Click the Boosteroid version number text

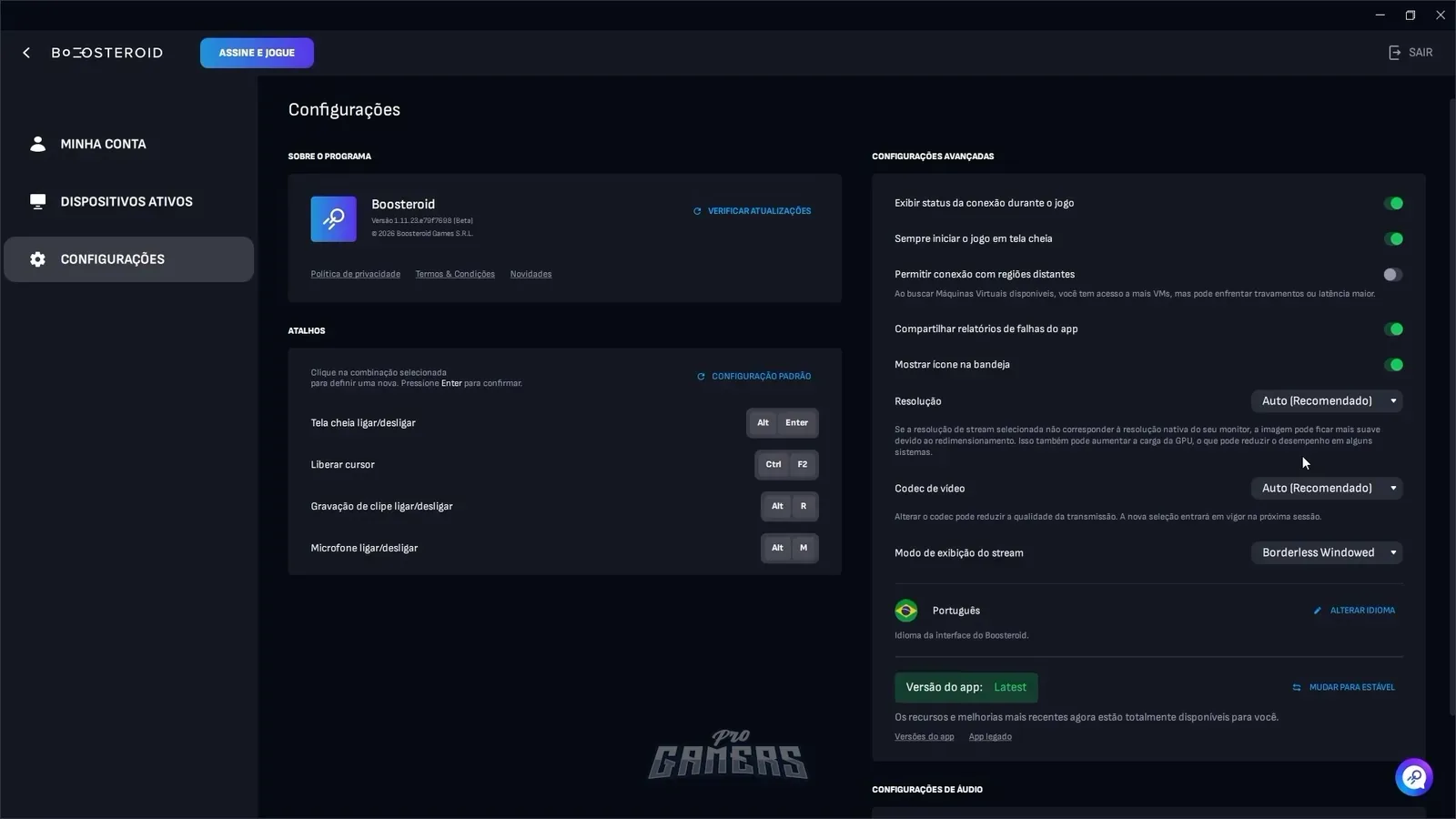tap(422, 221)
